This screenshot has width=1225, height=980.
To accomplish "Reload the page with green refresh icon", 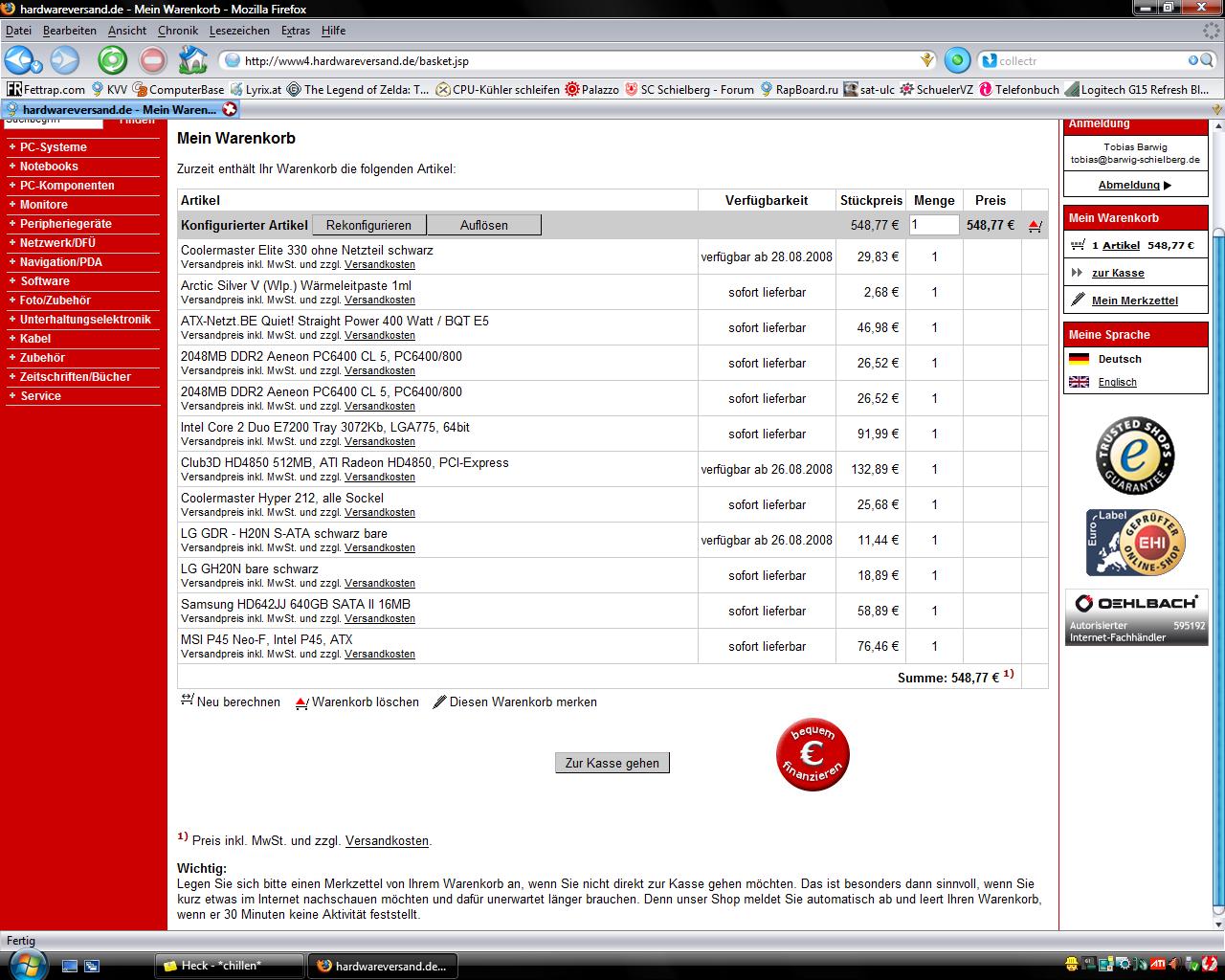I will coord(113,60).
